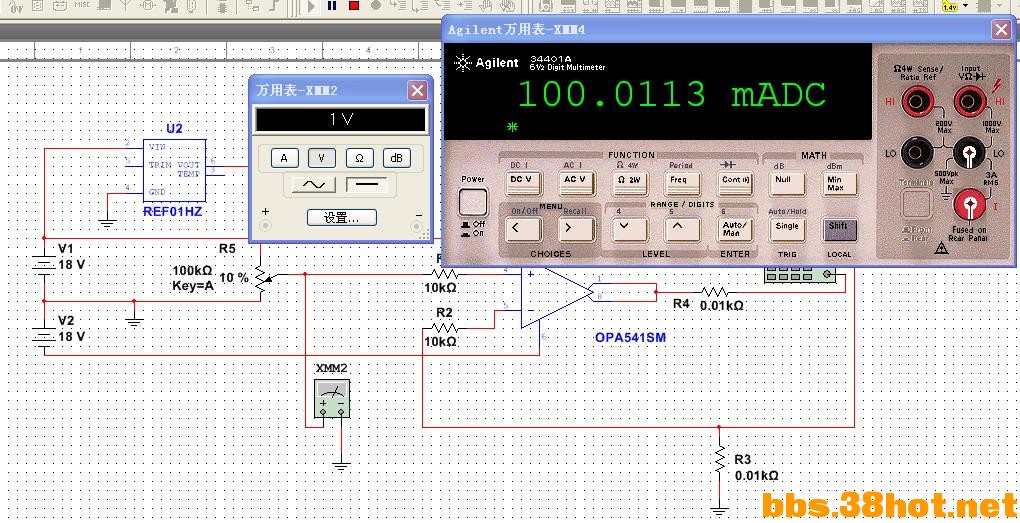Switch multimeter XMM2 to DC straight-line mode
1020x523 pixels.
(x=367, y=185)
